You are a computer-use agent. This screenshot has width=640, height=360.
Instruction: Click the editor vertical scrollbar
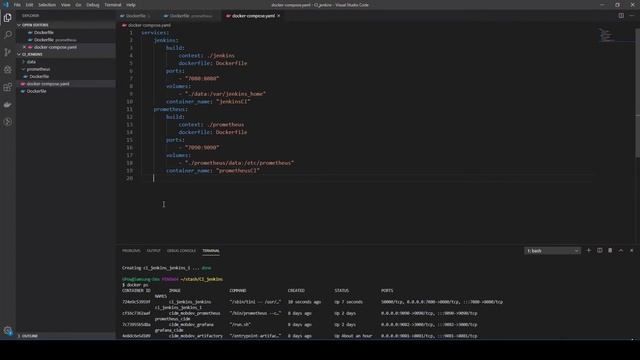click(637, 92)
